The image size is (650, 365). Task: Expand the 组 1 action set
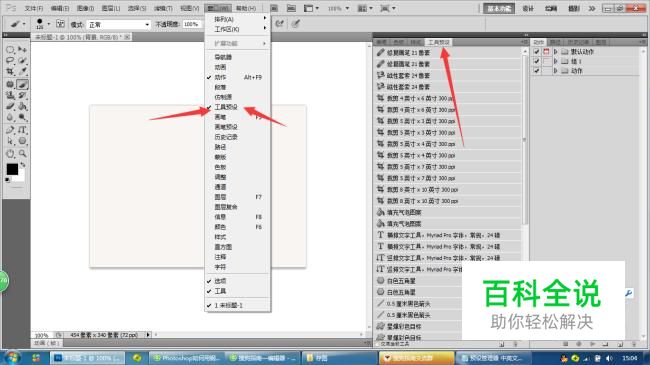click(555, 61)
